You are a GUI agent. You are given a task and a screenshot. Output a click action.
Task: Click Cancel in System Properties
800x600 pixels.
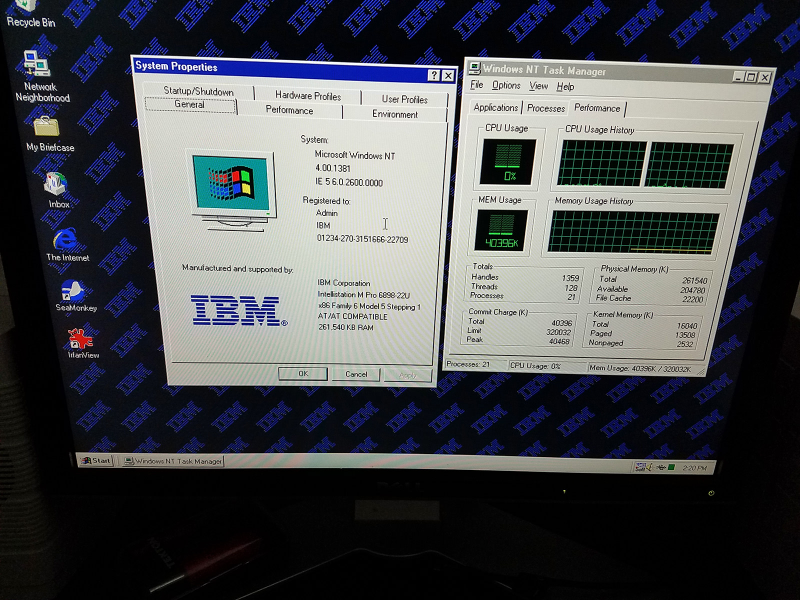[x=356, y=374]
